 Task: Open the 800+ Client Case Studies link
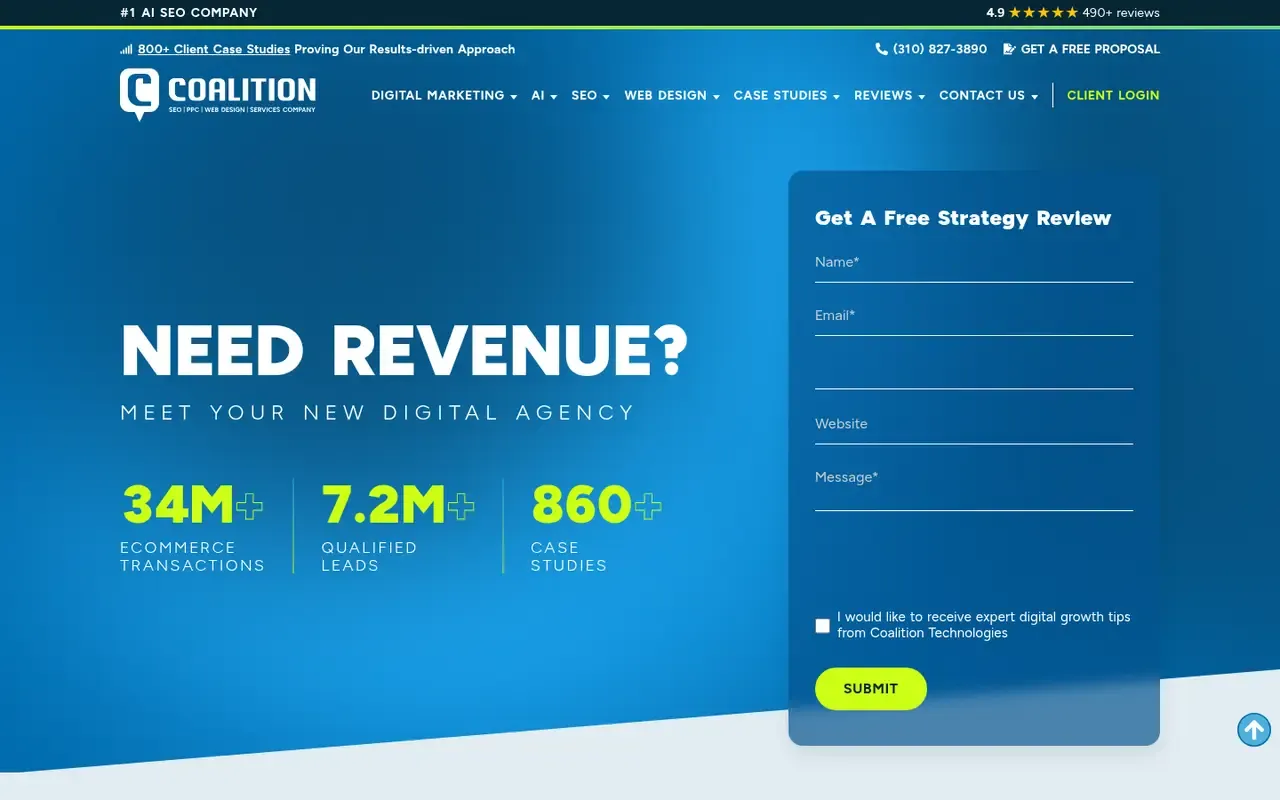pyautogui.click(x=214, y=49)
